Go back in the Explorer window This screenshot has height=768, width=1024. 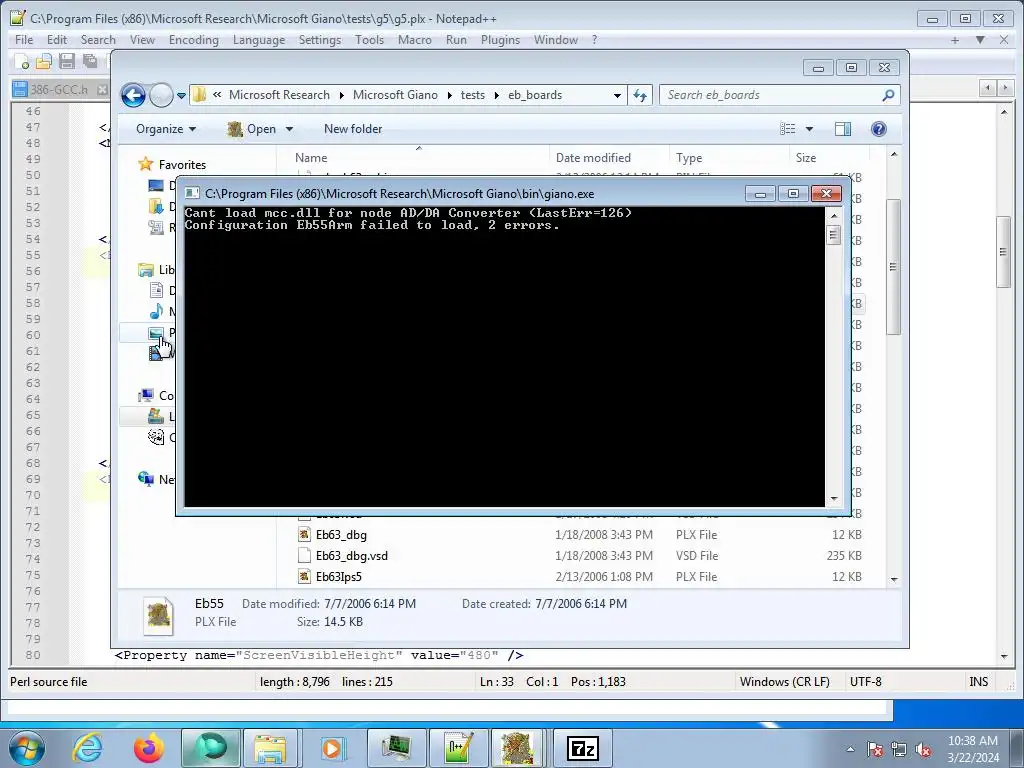(x=133, y=95)
